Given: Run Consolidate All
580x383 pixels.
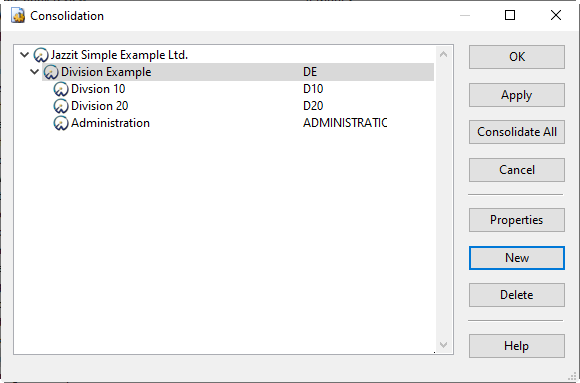Looking at the screenshot, I should click(517, 132).
